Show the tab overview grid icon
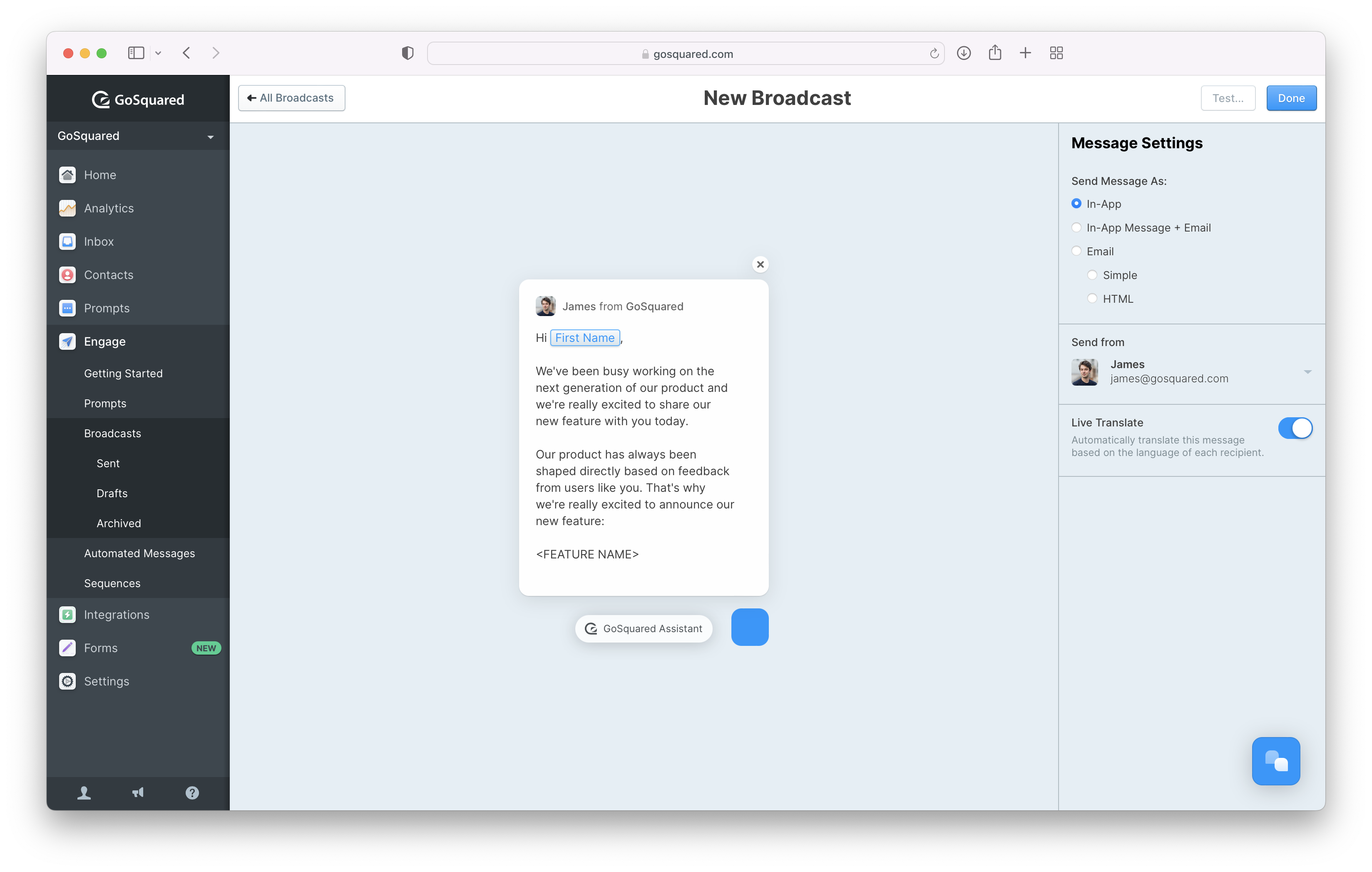This screenshot has height=872, width=1372. (1056, 53)
